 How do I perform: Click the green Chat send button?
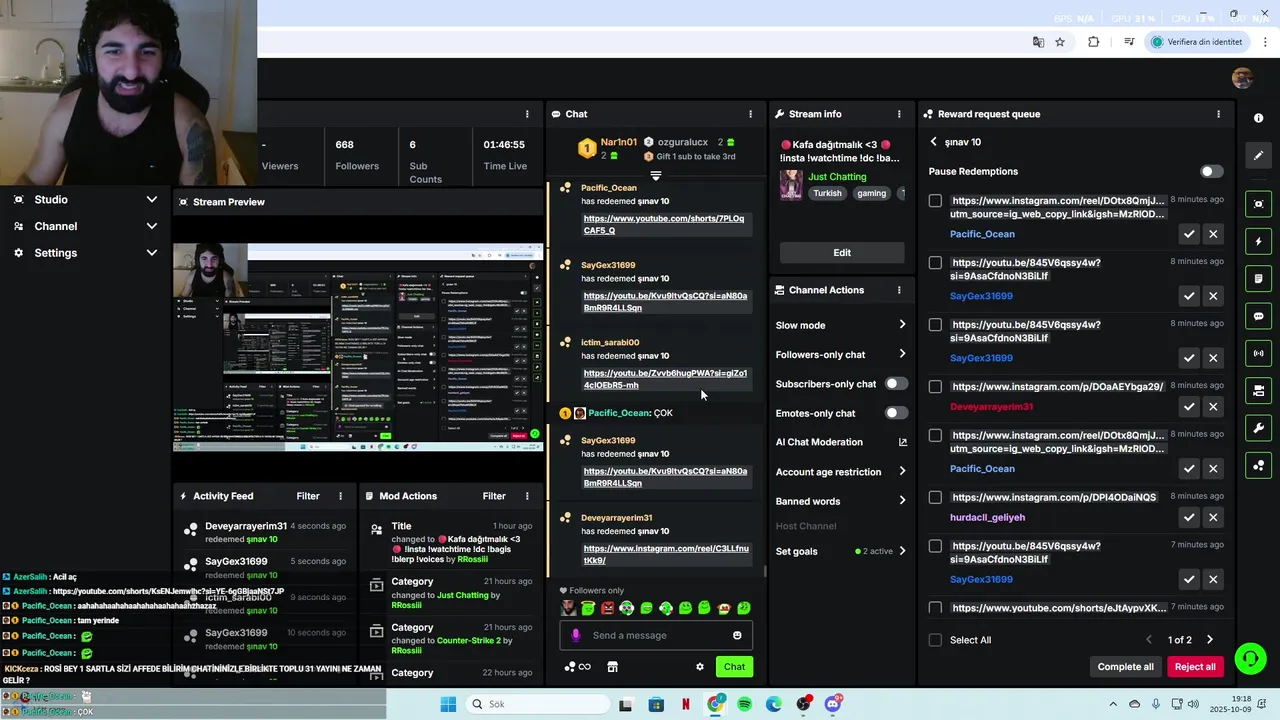point(734,667)
